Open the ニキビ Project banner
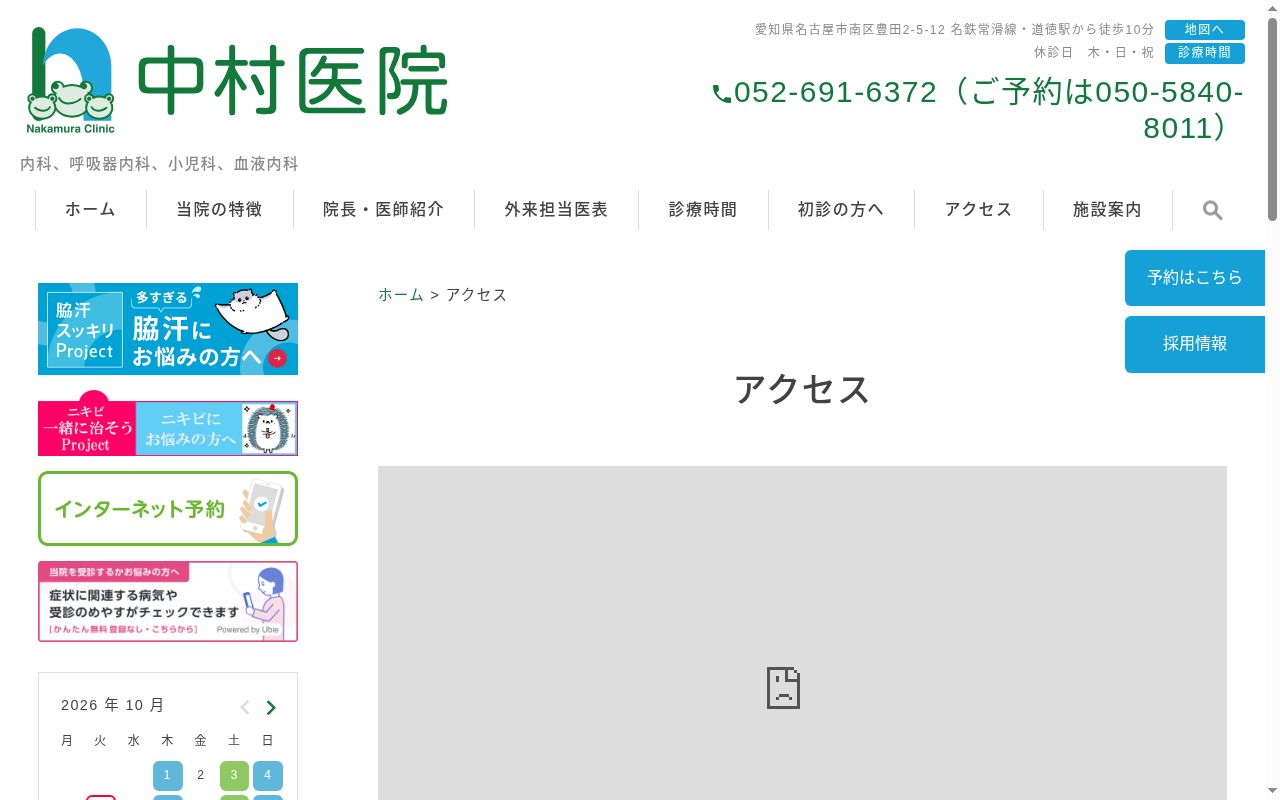The image size is (1280, 800). (168, 424)
